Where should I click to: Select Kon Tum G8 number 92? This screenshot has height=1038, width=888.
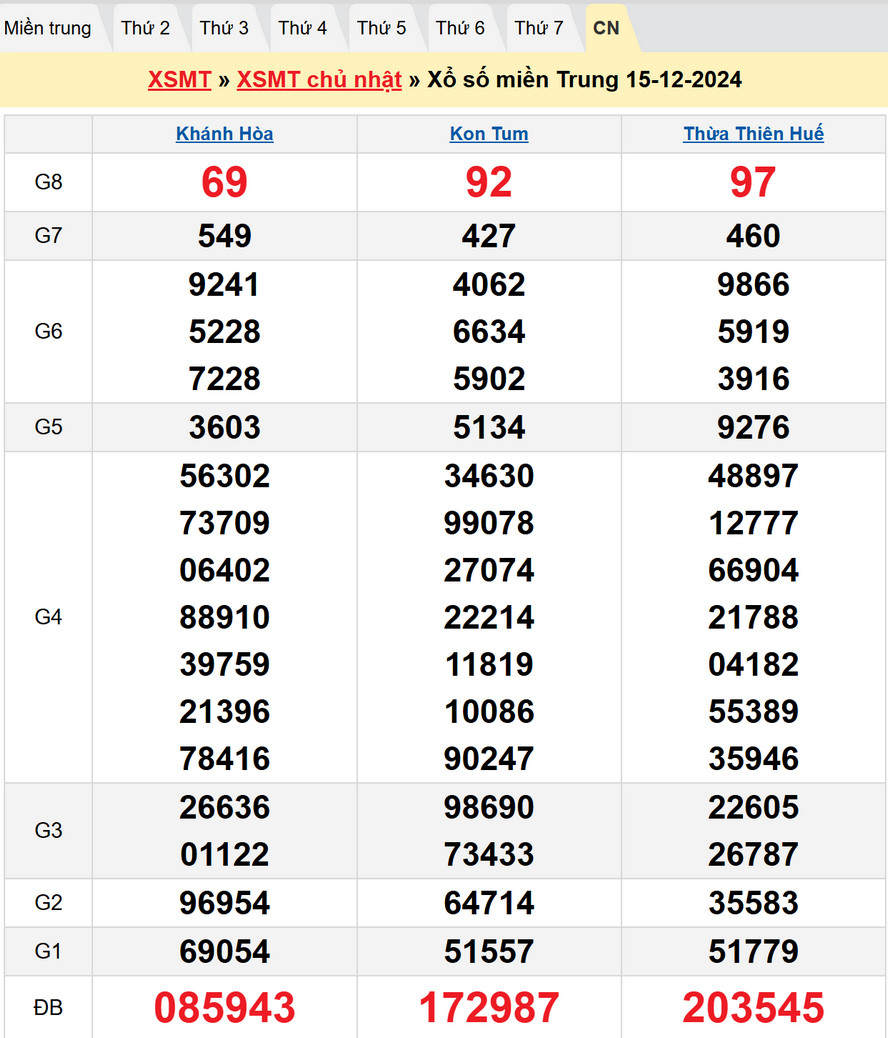pyautogui.click(x=489, y=182)
